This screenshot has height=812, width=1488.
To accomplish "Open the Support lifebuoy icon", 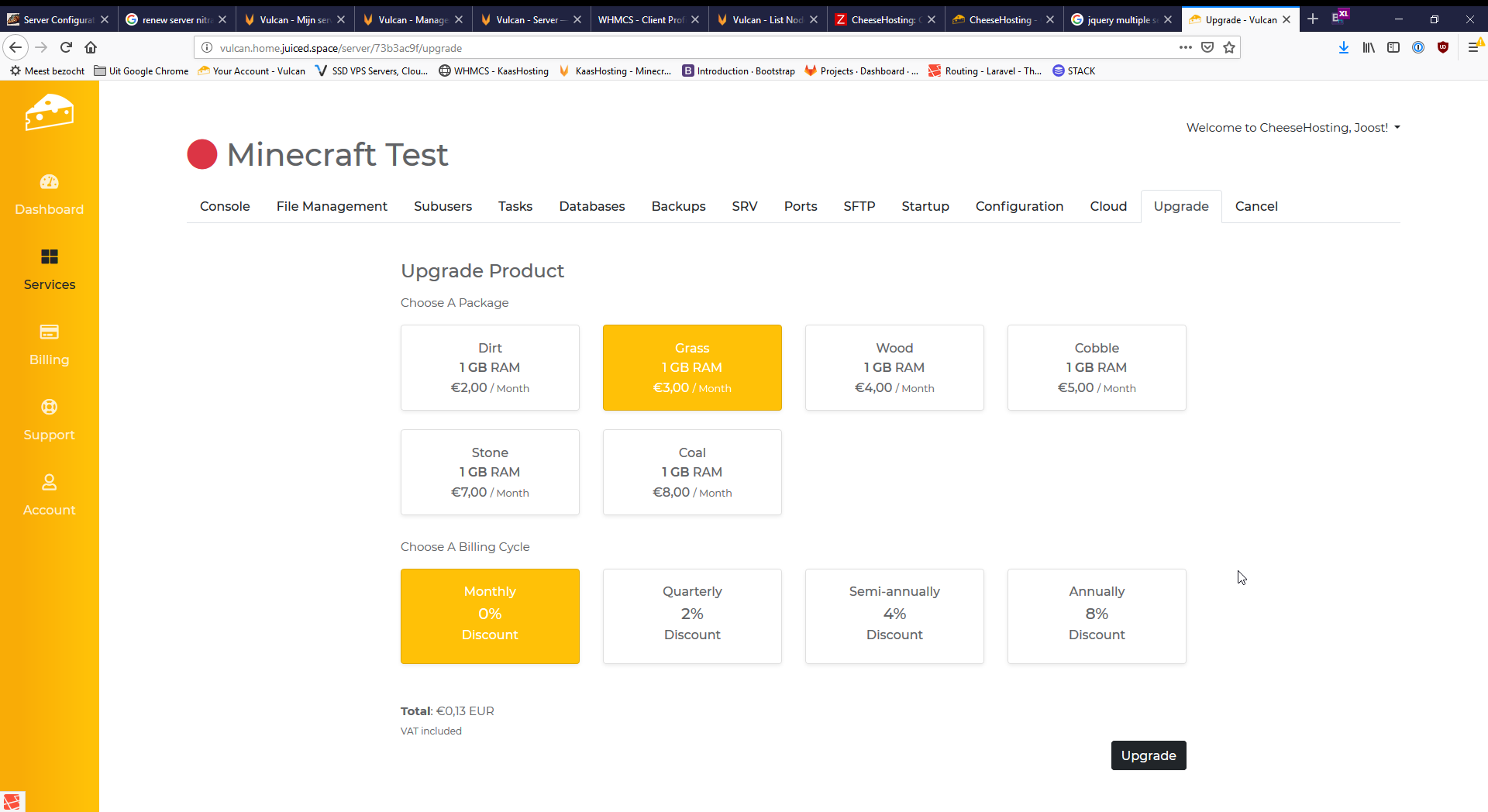I will [x=49, y=408].
